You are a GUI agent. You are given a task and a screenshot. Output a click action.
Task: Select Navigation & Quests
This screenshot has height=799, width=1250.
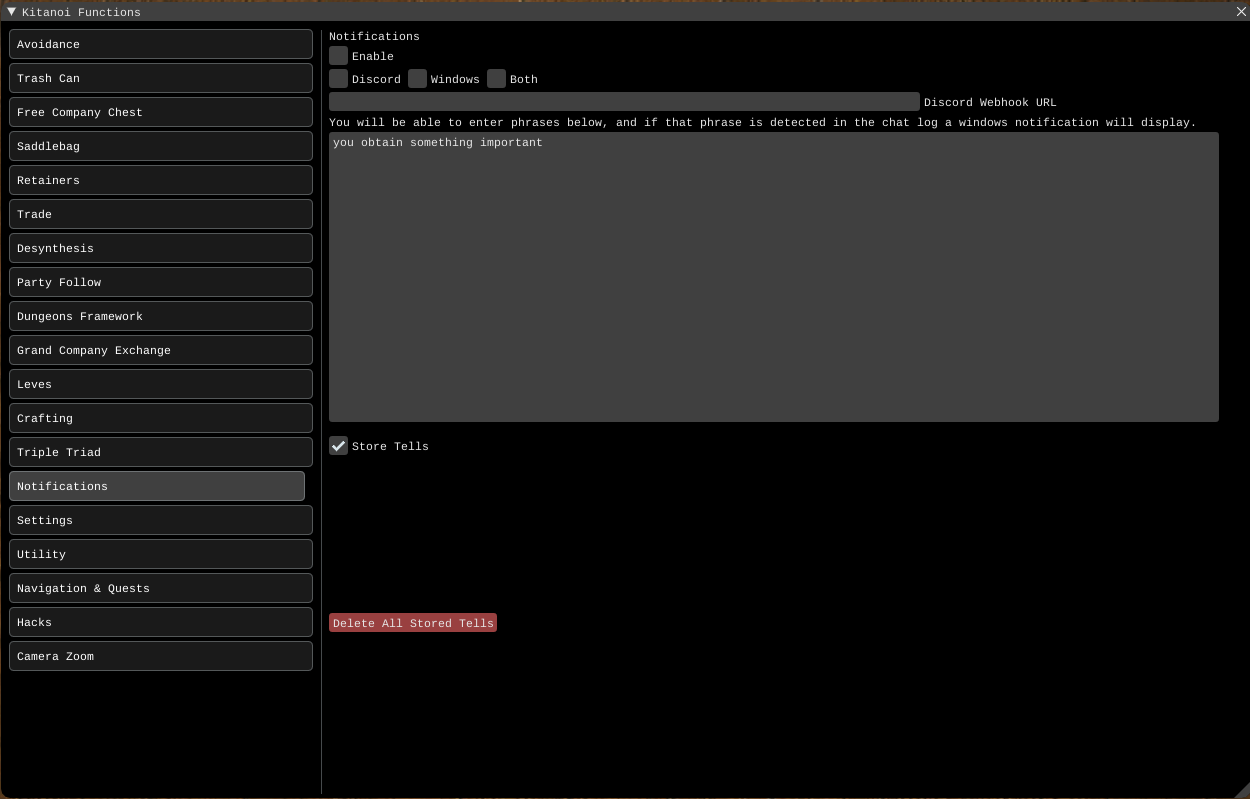tap(161, 588)
